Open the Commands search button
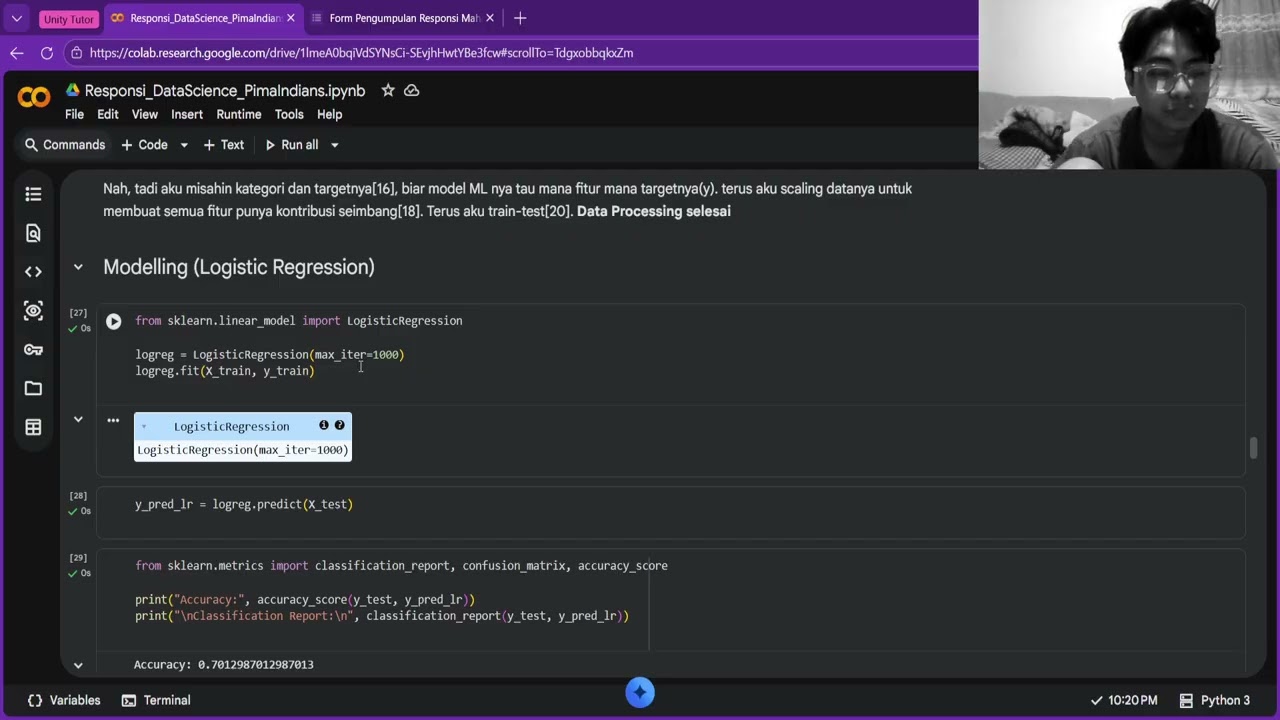The height and width of the screenshot is (720, 1280). pyautogui.click(x=65, y=145)
